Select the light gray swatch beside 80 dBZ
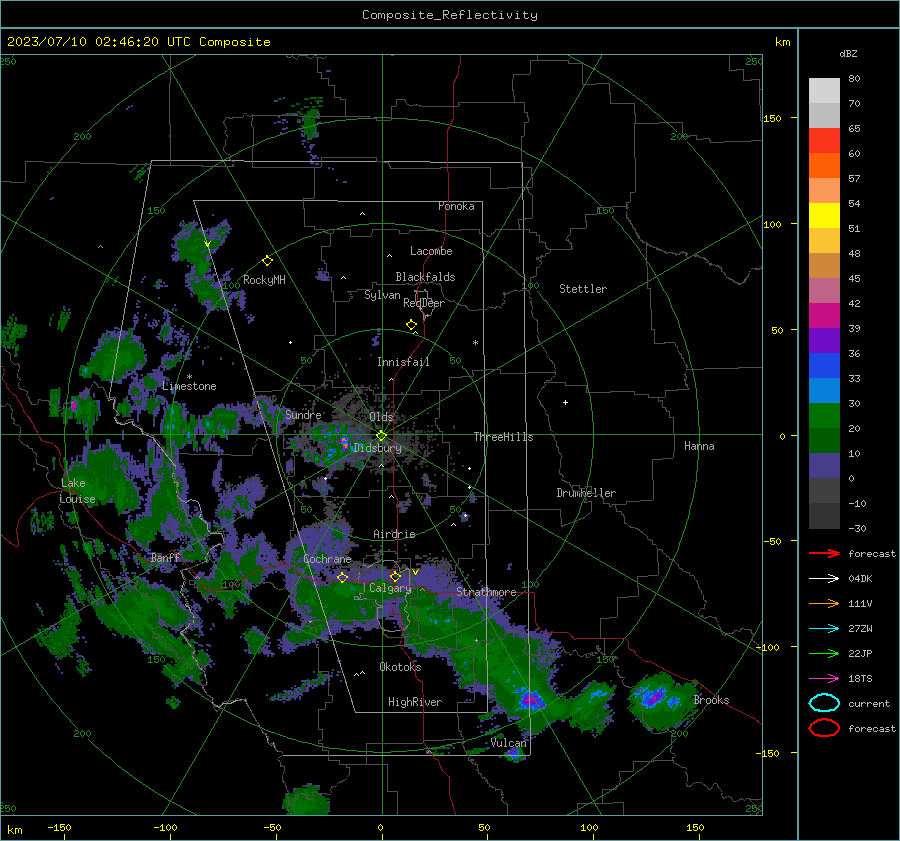Image resolution: width=900 pixels, height=841 pixels. 824,91
